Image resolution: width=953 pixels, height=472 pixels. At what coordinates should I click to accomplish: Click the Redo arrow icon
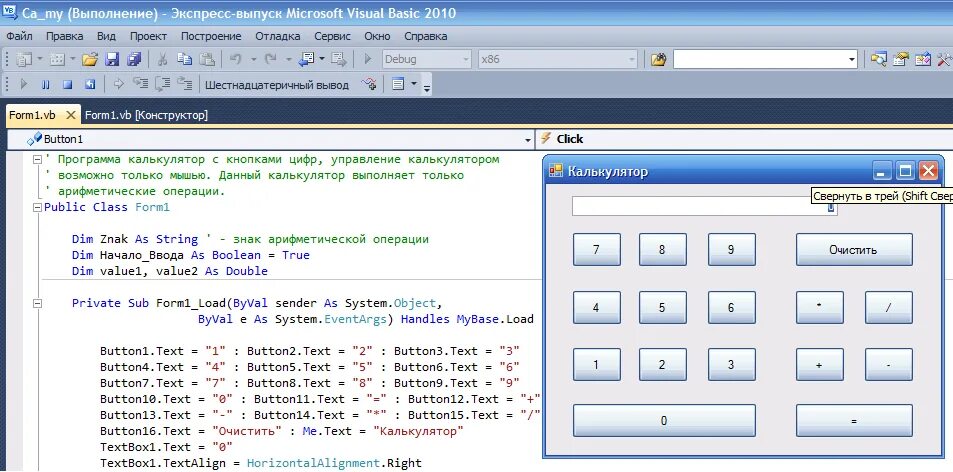click(270, 60)
